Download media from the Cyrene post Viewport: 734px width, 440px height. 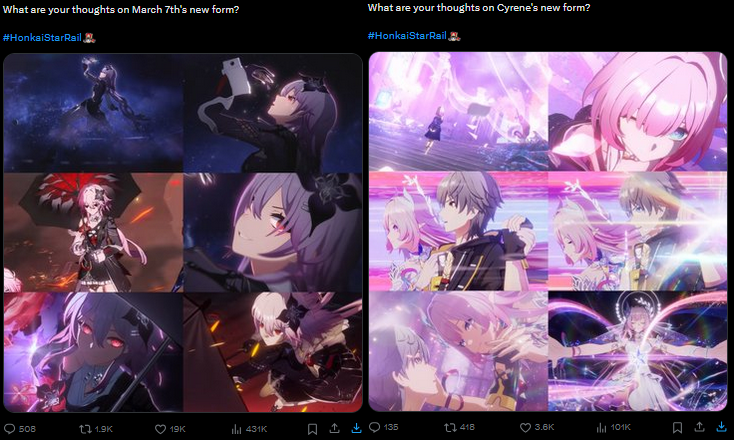pyautogui.click(x=721, y=426)
